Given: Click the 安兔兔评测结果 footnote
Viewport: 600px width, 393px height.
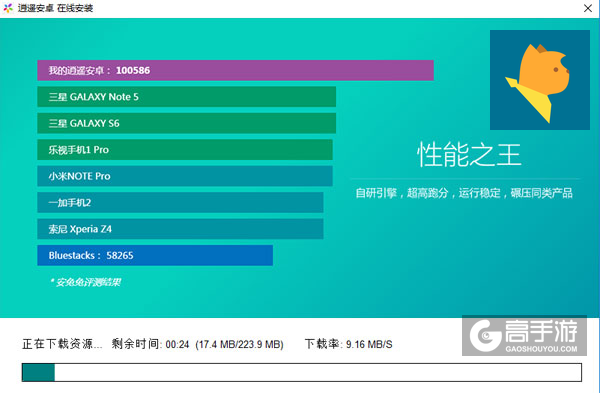Looking at the screenshot, I should 86,282.
